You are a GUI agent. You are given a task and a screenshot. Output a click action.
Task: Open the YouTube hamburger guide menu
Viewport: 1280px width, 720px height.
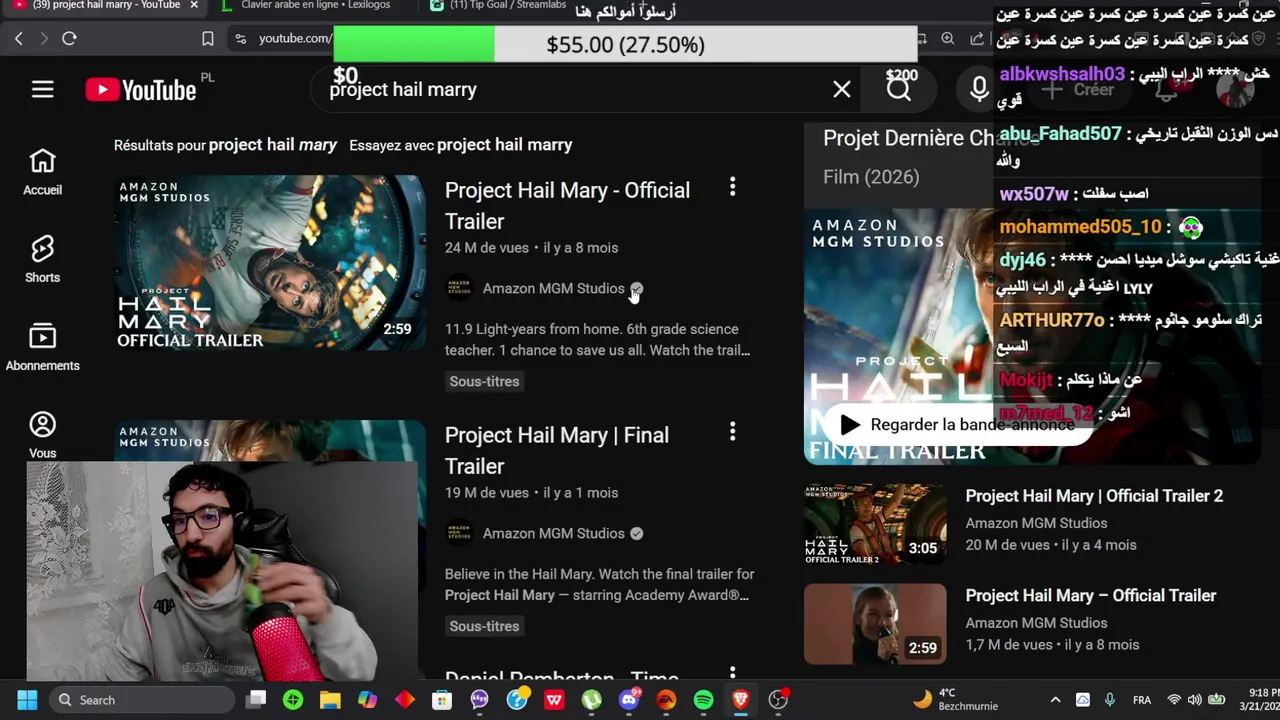point(42,90)
